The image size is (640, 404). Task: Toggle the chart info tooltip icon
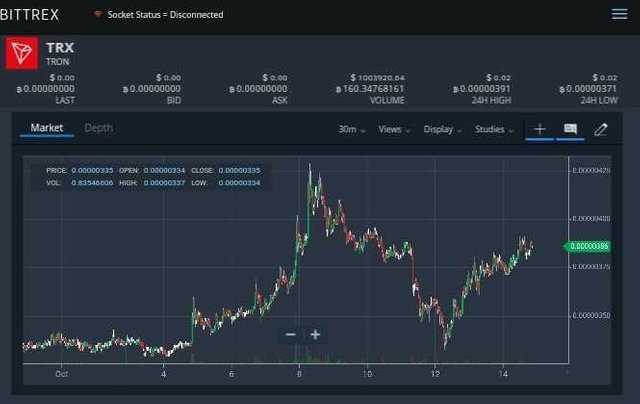(570, 129)
